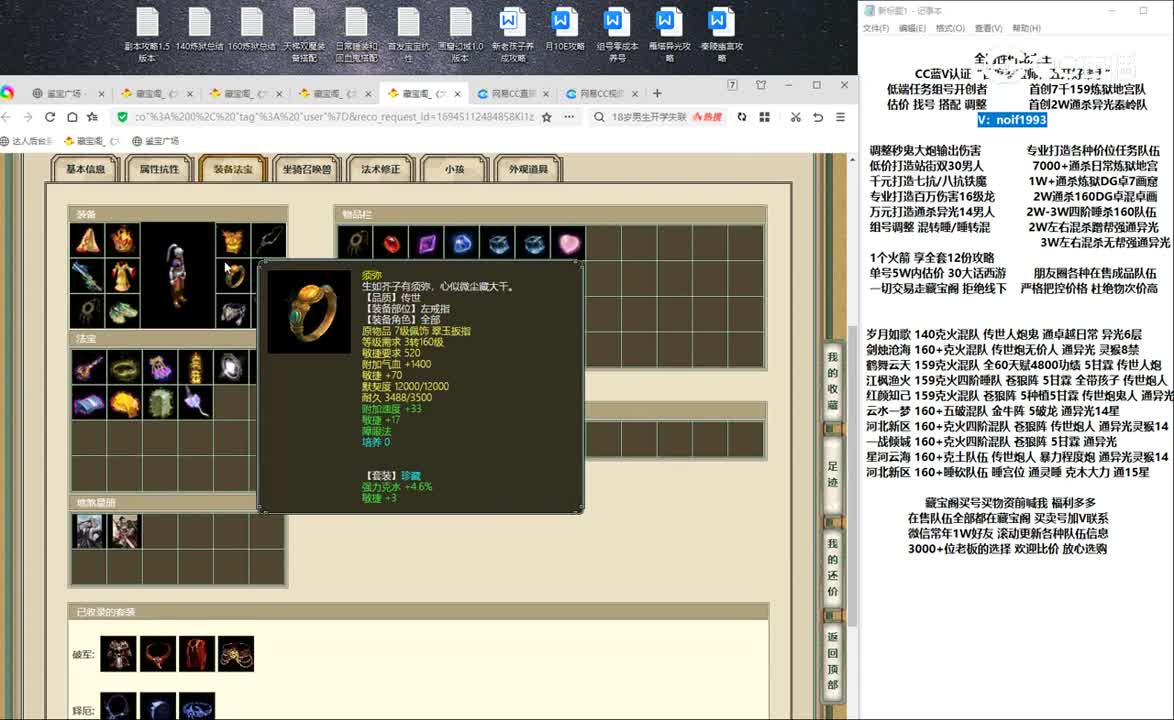
Task: Select the lute treasure in 法宝
Action: click(88, 367)
